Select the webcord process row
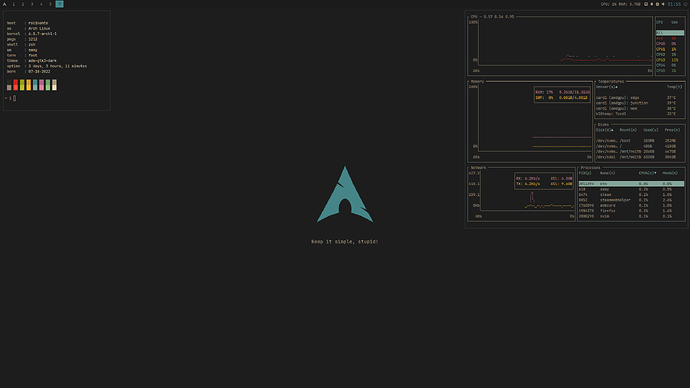 631,205
